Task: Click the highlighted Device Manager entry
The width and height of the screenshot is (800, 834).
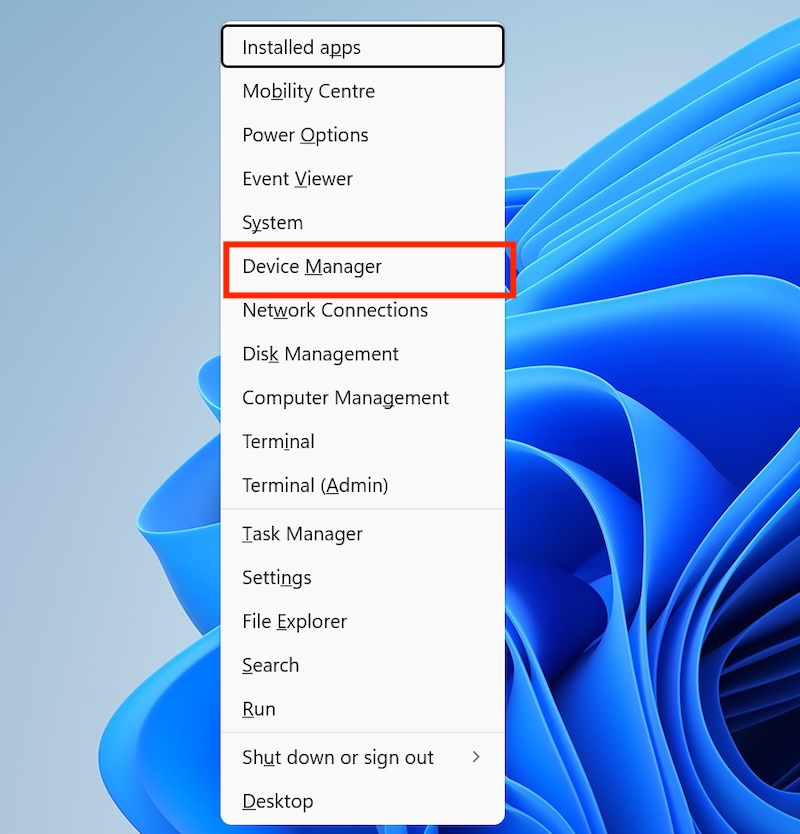Action: coord(312,267)
